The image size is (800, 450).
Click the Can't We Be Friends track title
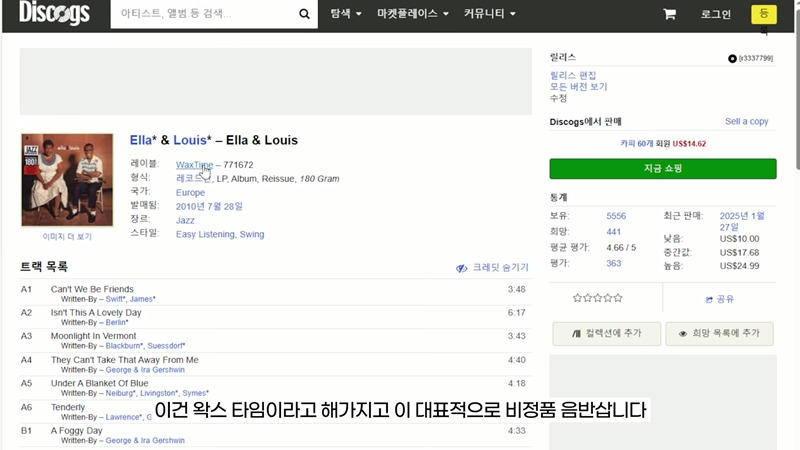92,289
